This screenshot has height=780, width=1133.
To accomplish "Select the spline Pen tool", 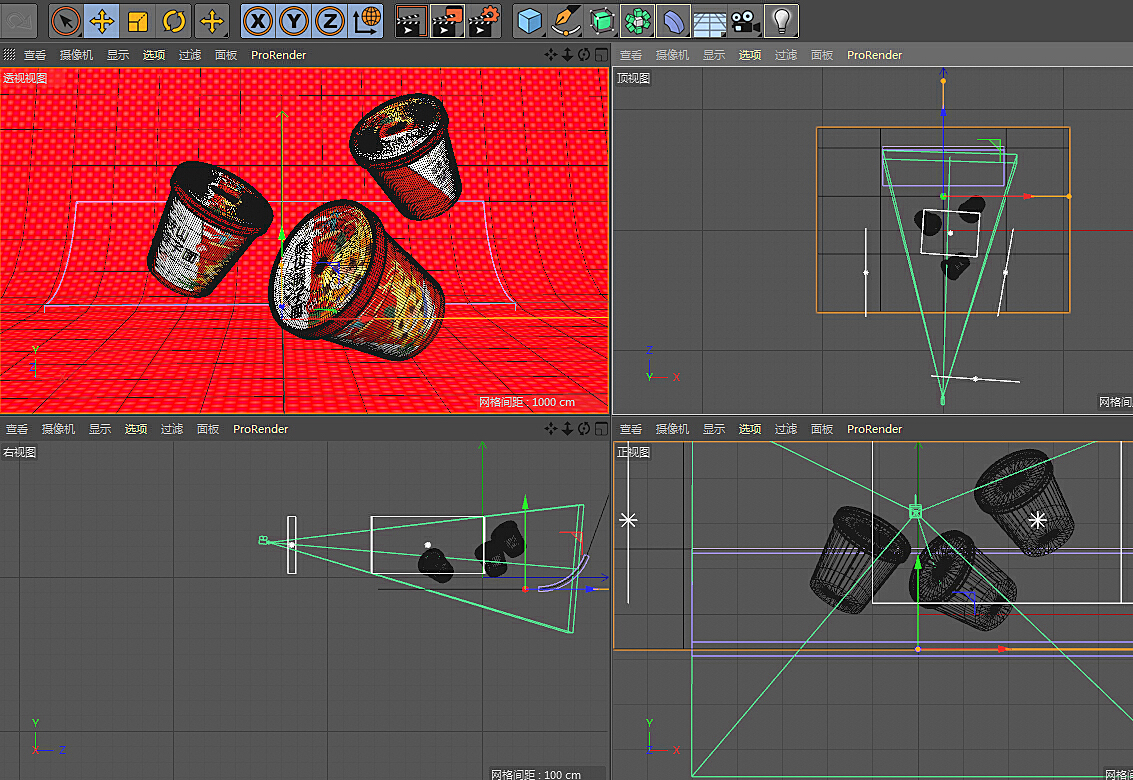I will pos(566,21).
